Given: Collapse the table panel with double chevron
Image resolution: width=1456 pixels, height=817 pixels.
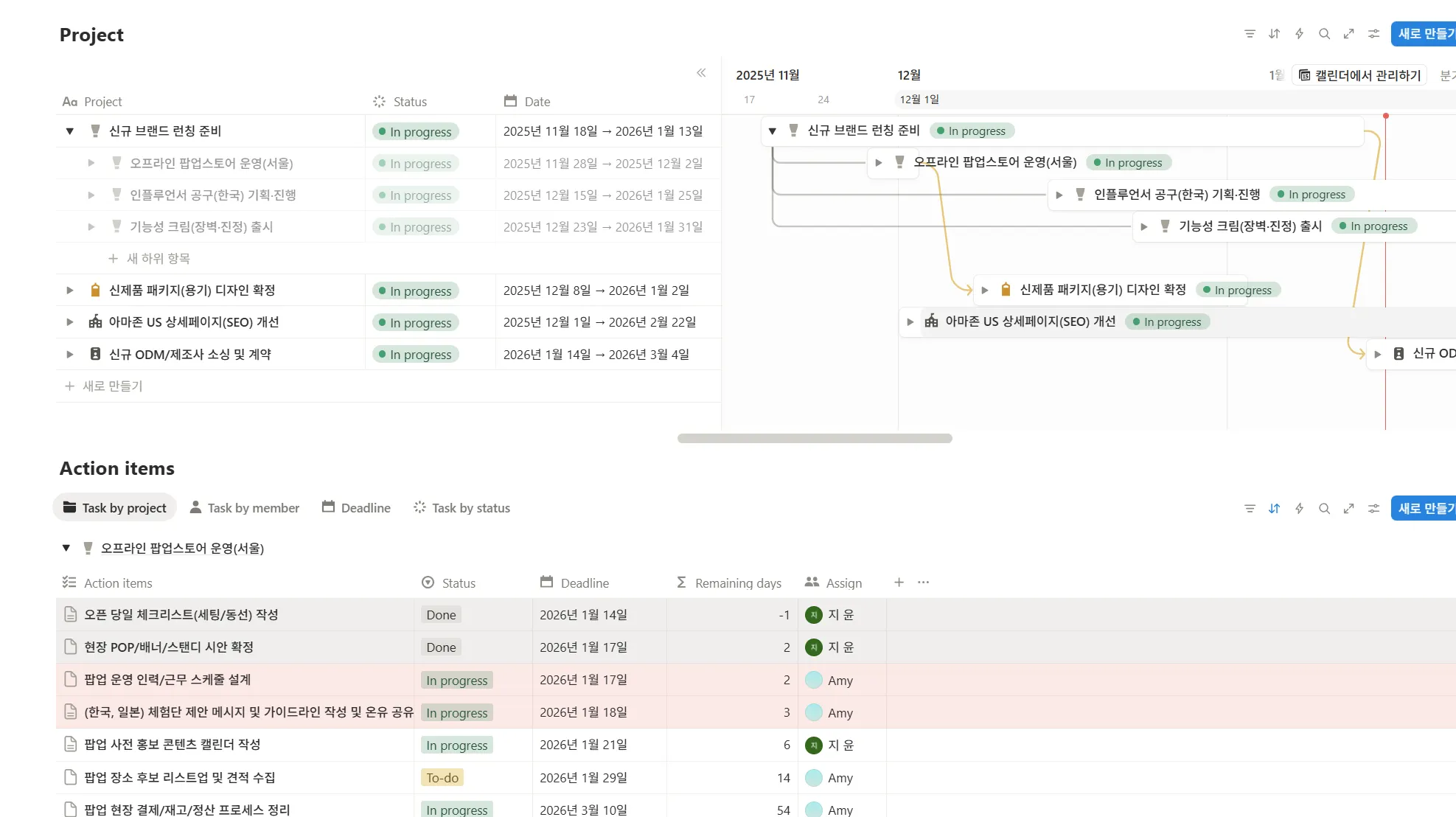Looking at the screenshot, I should pos(701,72).
